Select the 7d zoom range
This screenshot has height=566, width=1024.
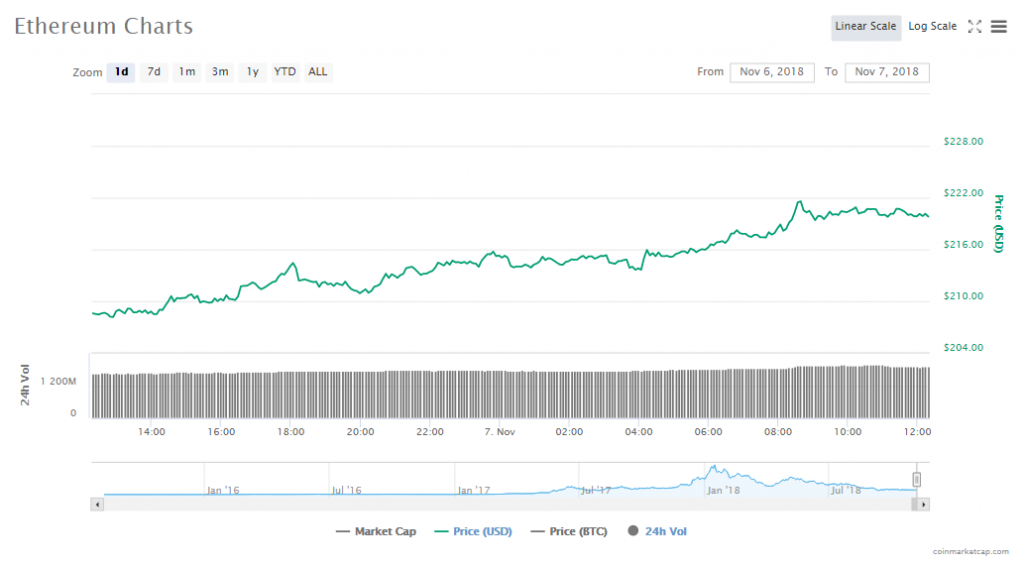tap(154, 72)
